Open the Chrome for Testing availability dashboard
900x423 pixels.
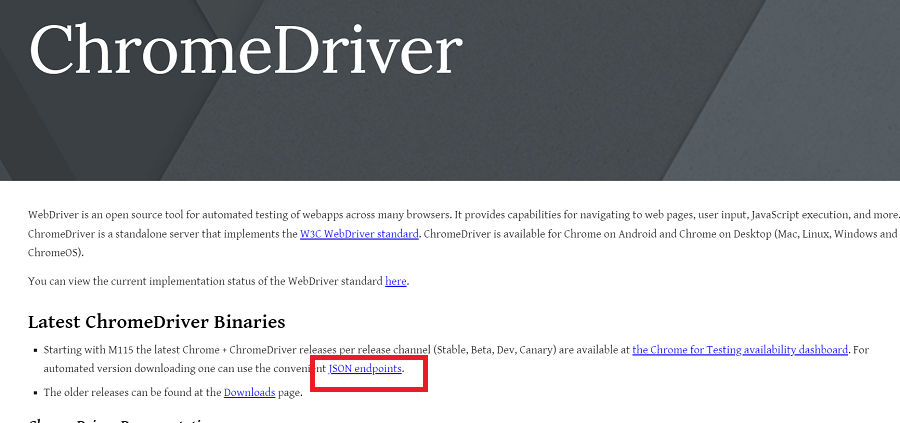pyautogui.click(x=740, y=350)
